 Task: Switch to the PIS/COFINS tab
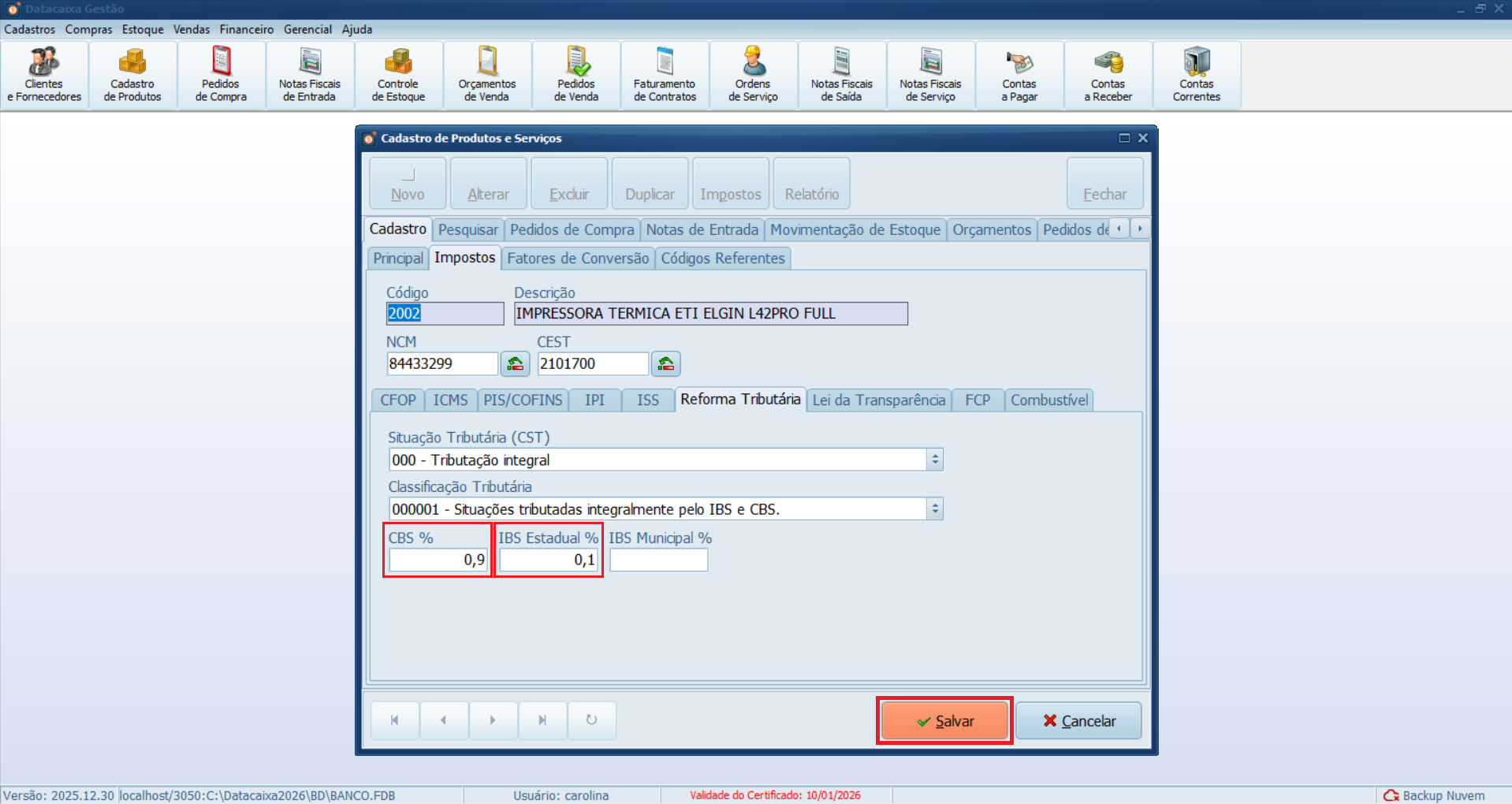click(523, 400)
